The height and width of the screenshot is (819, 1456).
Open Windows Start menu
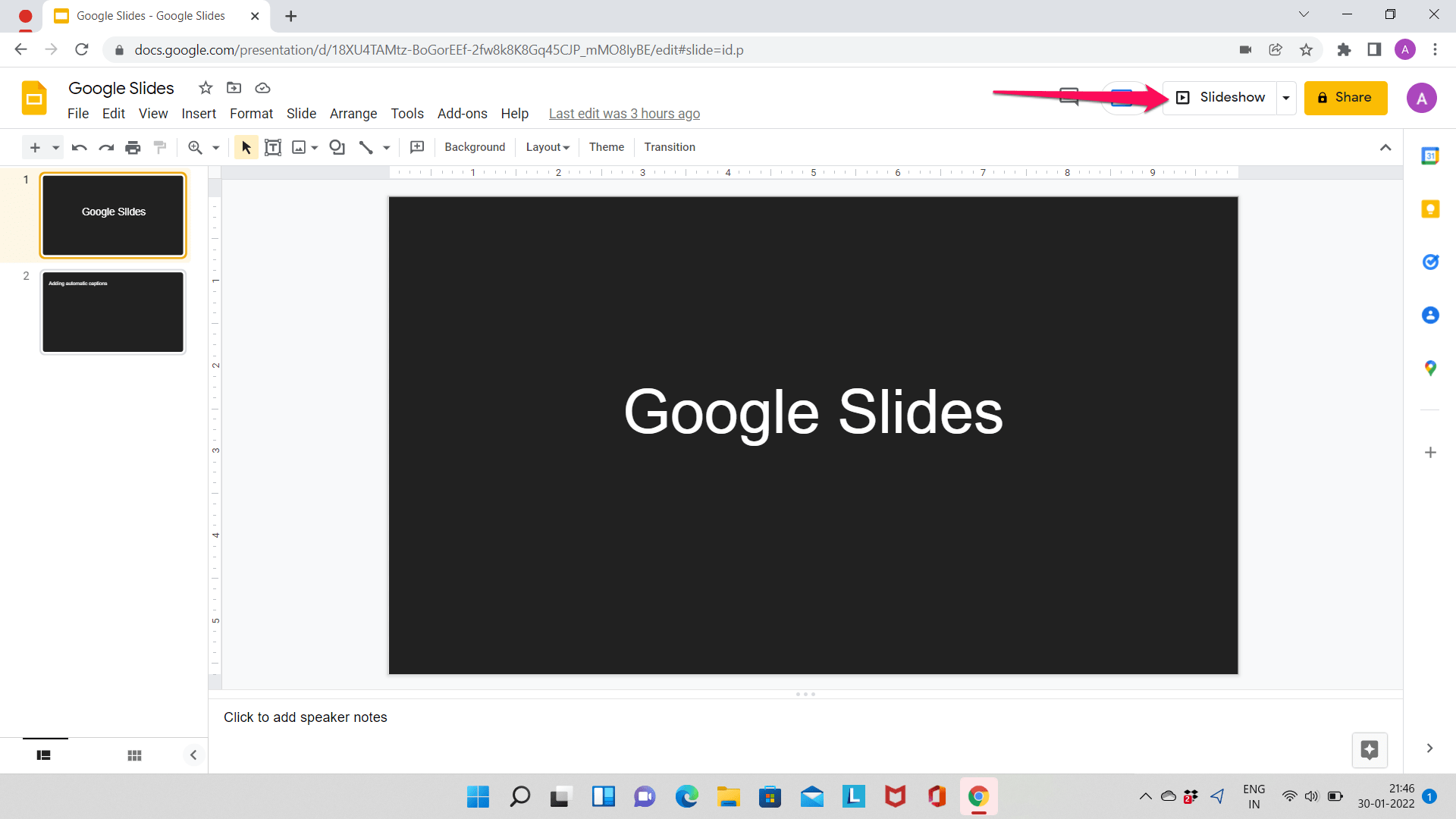click(x=478, y=796)
